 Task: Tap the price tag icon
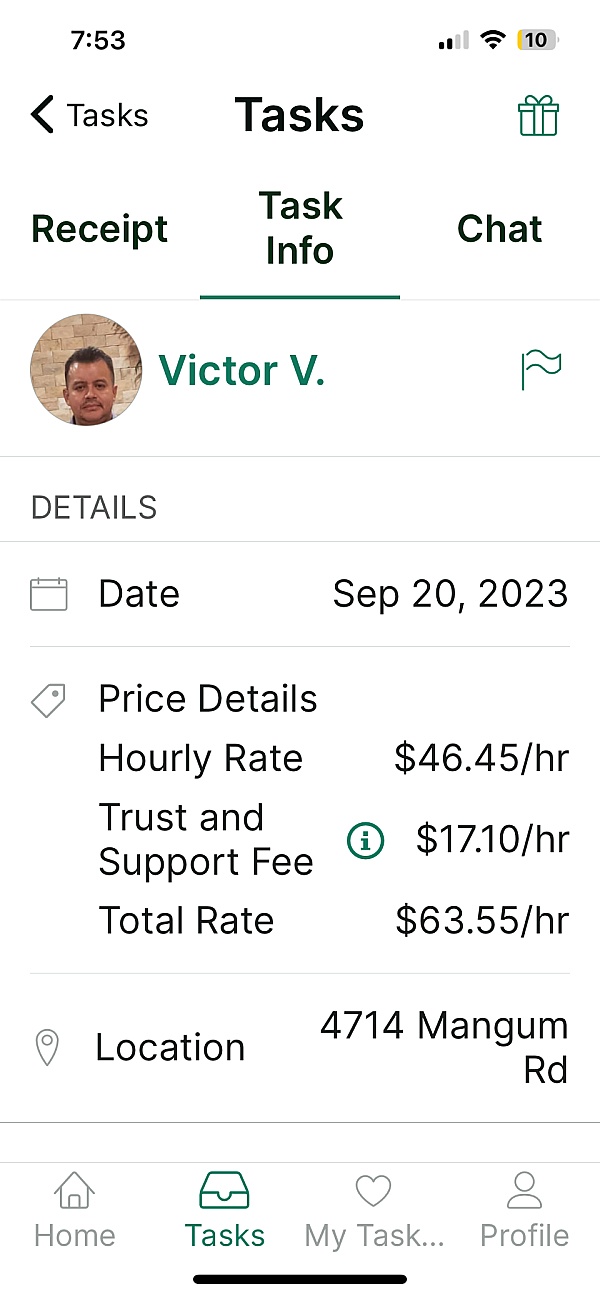coord(48,701)
